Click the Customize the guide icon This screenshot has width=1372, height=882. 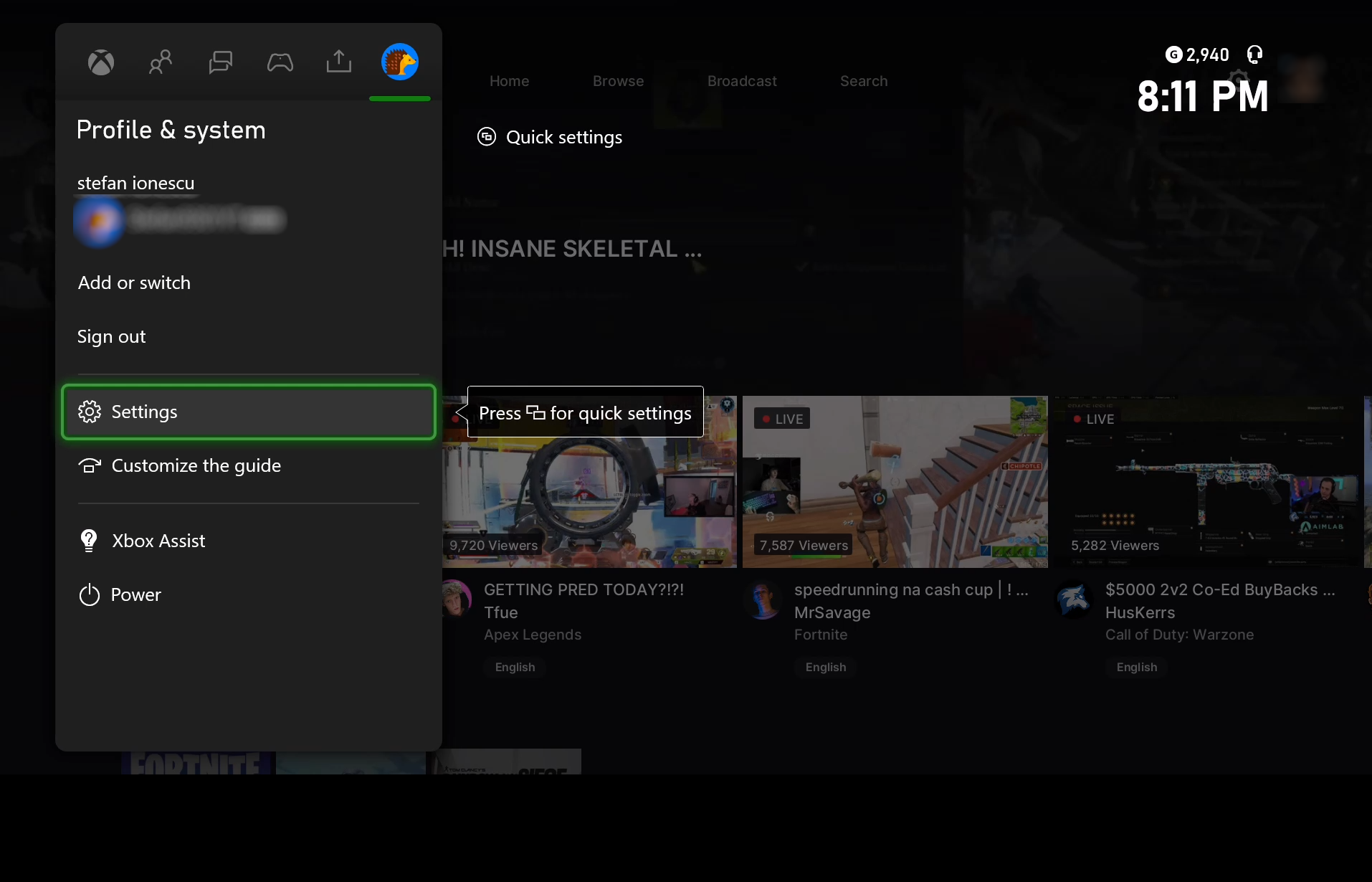pos(90,466)
